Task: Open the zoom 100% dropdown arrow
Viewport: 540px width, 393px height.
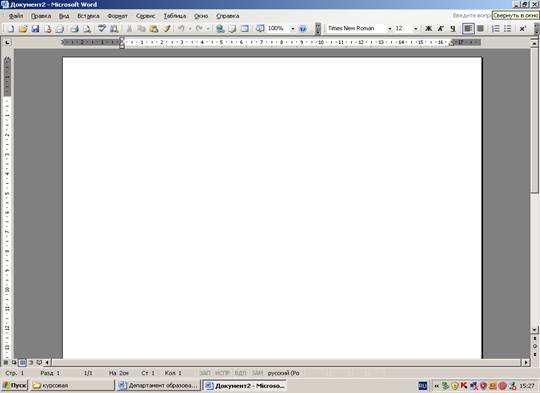Action: coord(292,29)
